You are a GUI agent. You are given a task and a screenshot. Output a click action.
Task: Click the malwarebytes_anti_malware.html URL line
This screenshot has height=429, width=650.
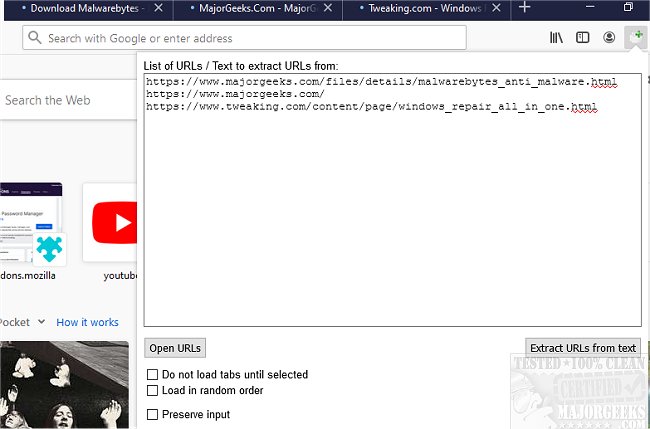[x=381, y=82]
